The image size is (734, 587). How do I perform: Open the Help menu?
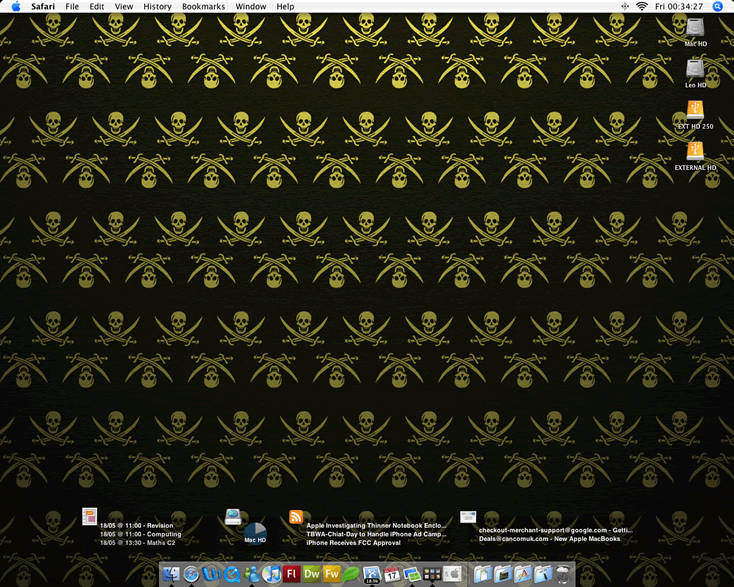pos(285,7)
